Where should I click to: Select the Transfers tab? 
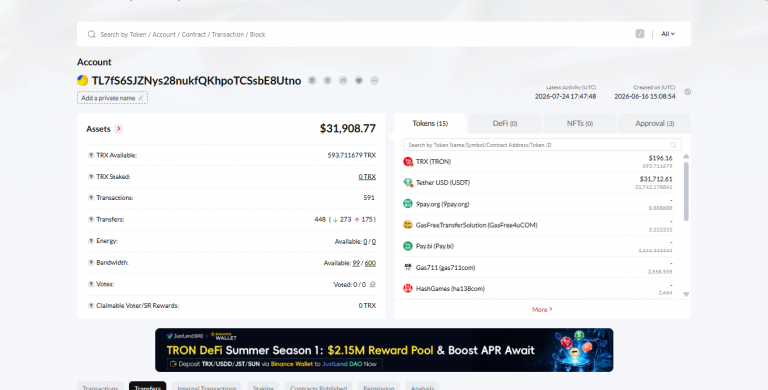[147, 386]
